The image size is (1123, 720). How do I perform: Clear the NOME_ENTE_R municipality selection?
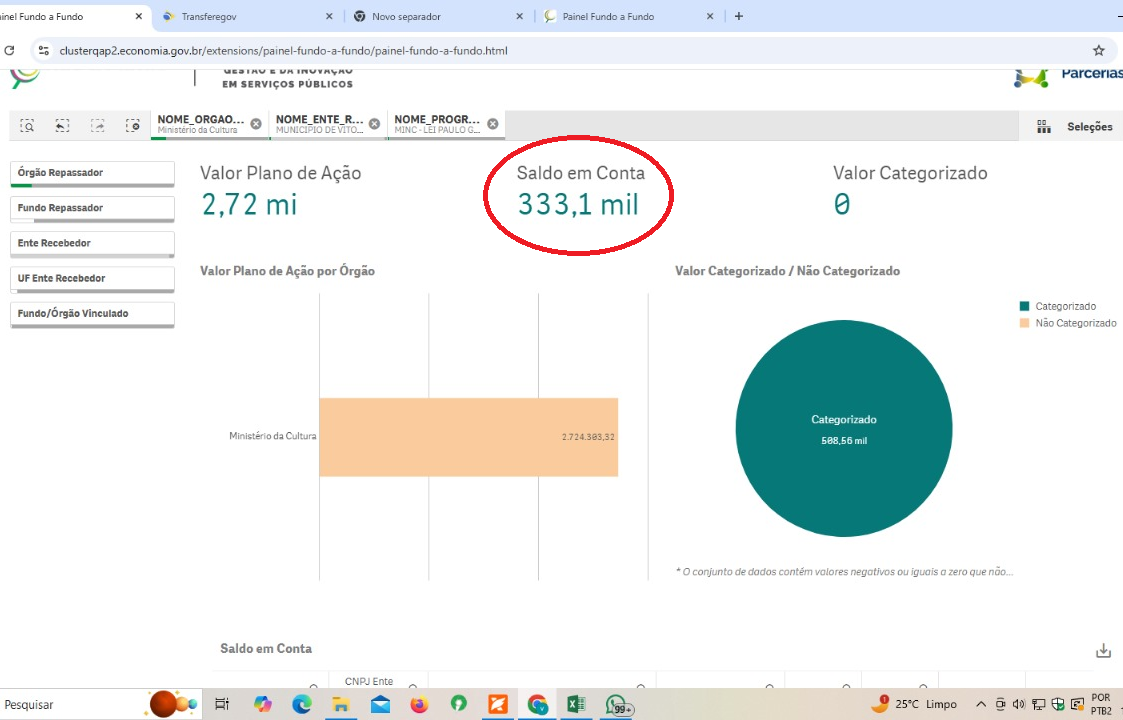coord(374,124)
